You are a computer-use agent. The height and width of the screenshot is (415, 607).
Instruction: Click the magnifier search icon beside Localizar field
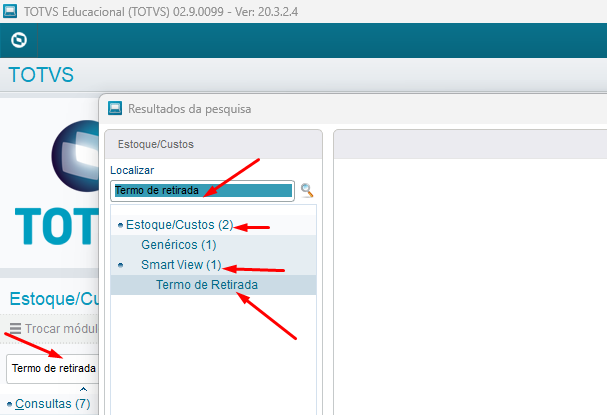click(x=307, y=190)
